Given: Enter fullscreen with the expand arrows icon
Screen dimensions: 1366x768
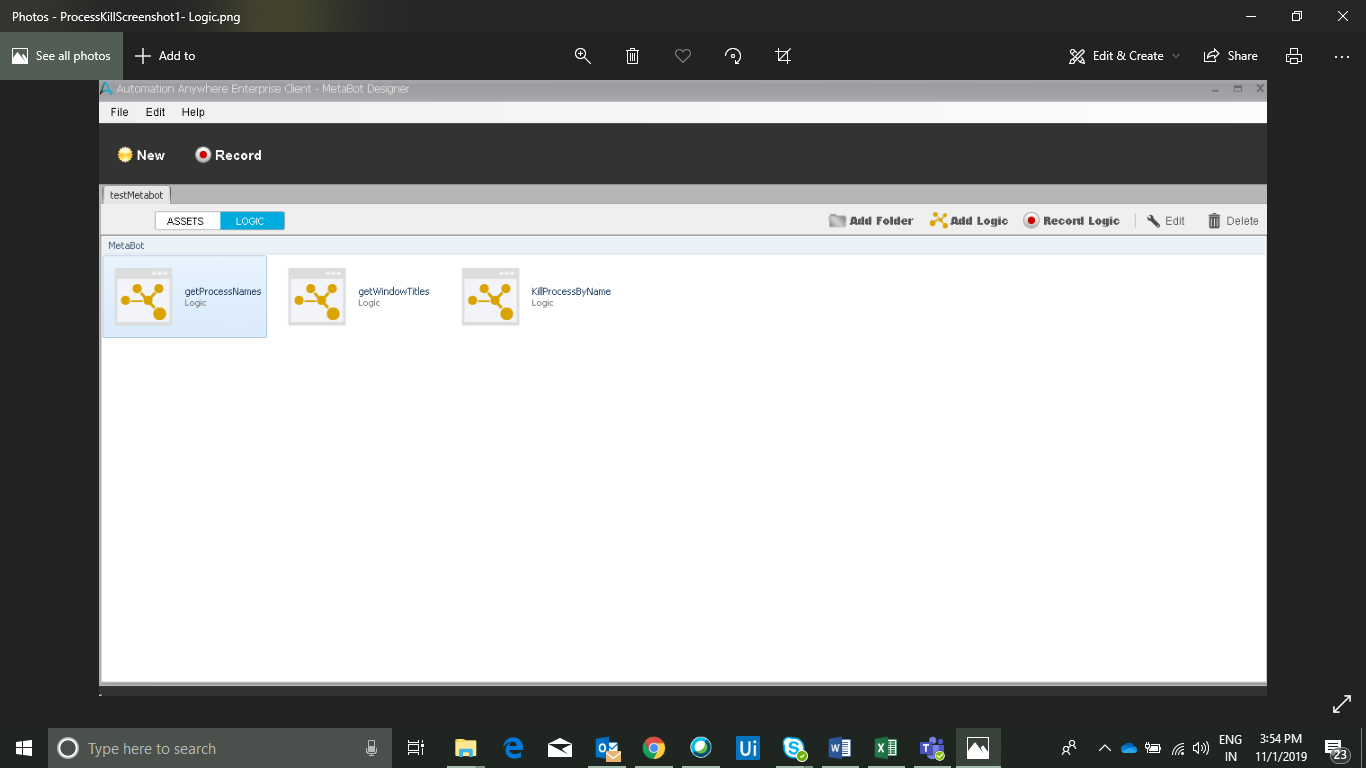Looking at the screenshot, I should point(1342,704).
